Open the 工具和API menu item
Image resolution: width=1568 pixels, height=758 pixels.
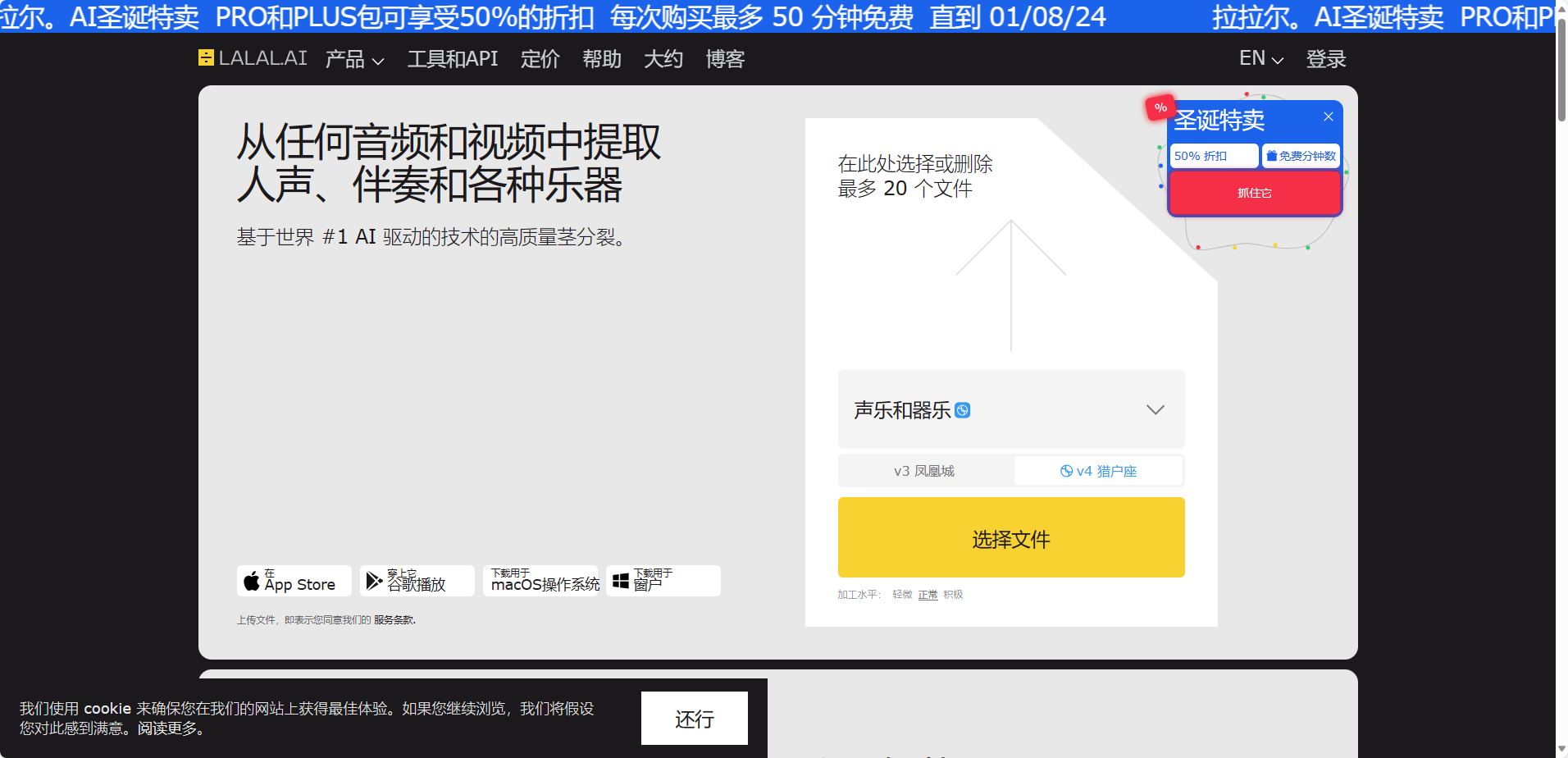tap(453, 59)
